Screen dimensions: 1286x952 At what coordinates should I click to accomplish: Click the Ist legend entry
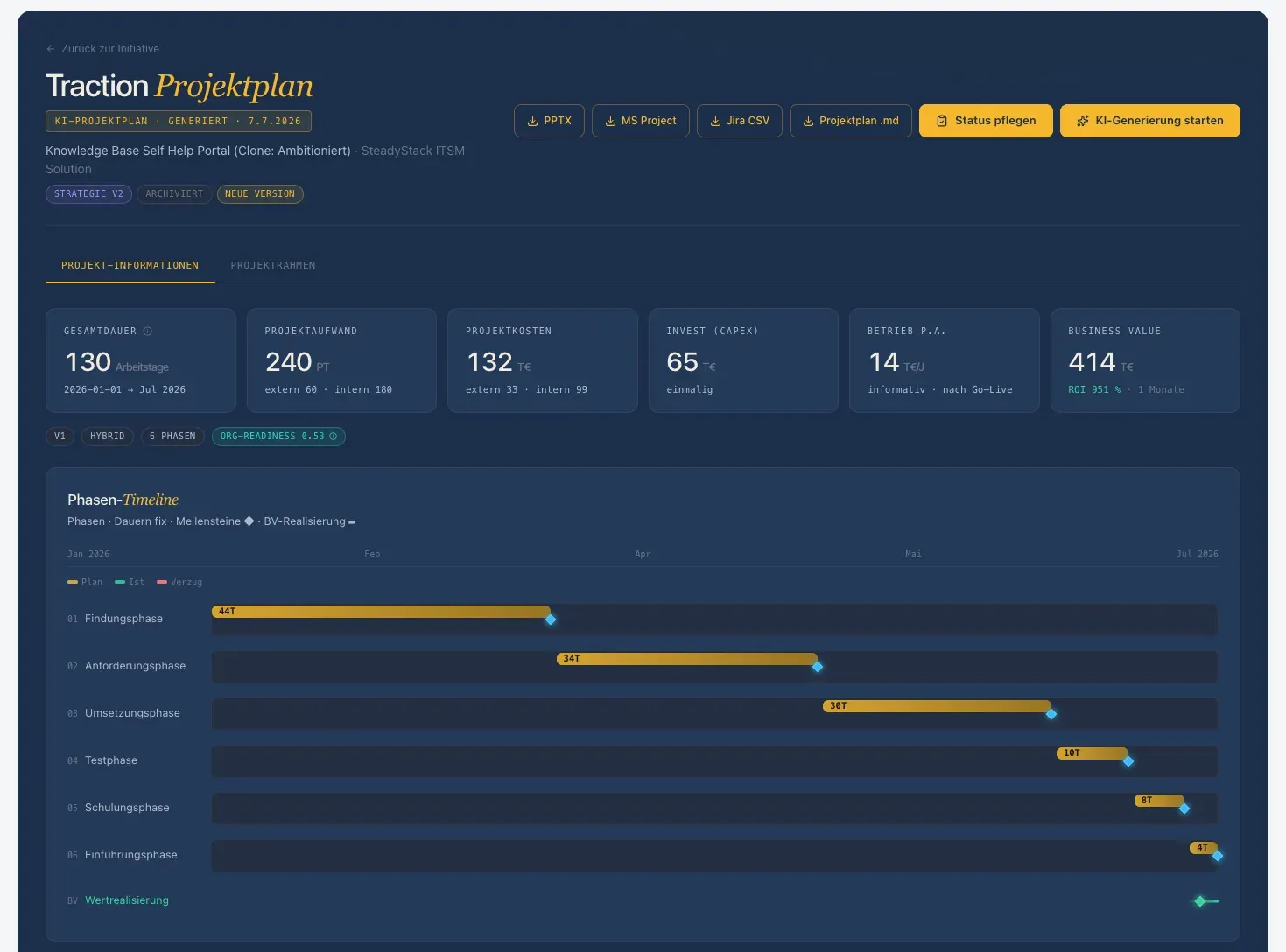(130, 582)
